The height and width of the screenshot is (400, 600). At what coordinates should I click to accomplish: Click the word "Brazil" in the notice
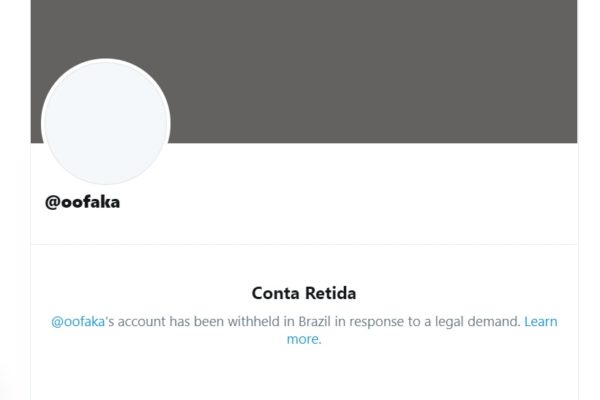pos(314,322)
